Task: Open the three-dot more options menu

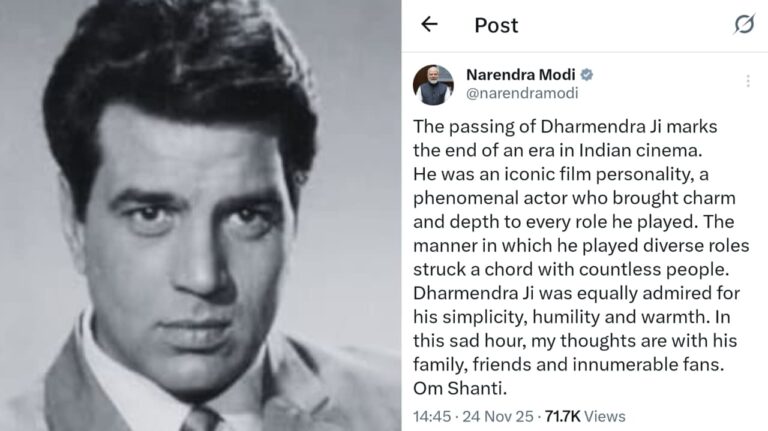Action: [747, 80]
